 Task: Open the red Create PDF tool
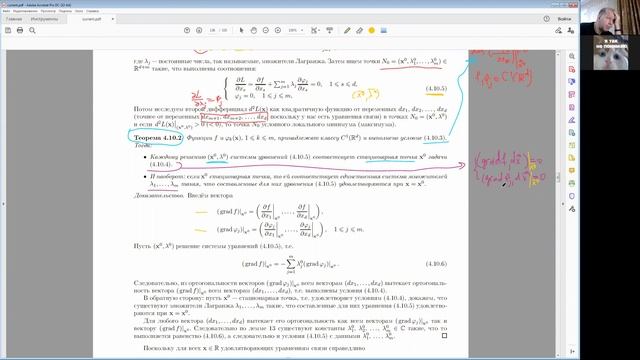(x=572, y=69)
